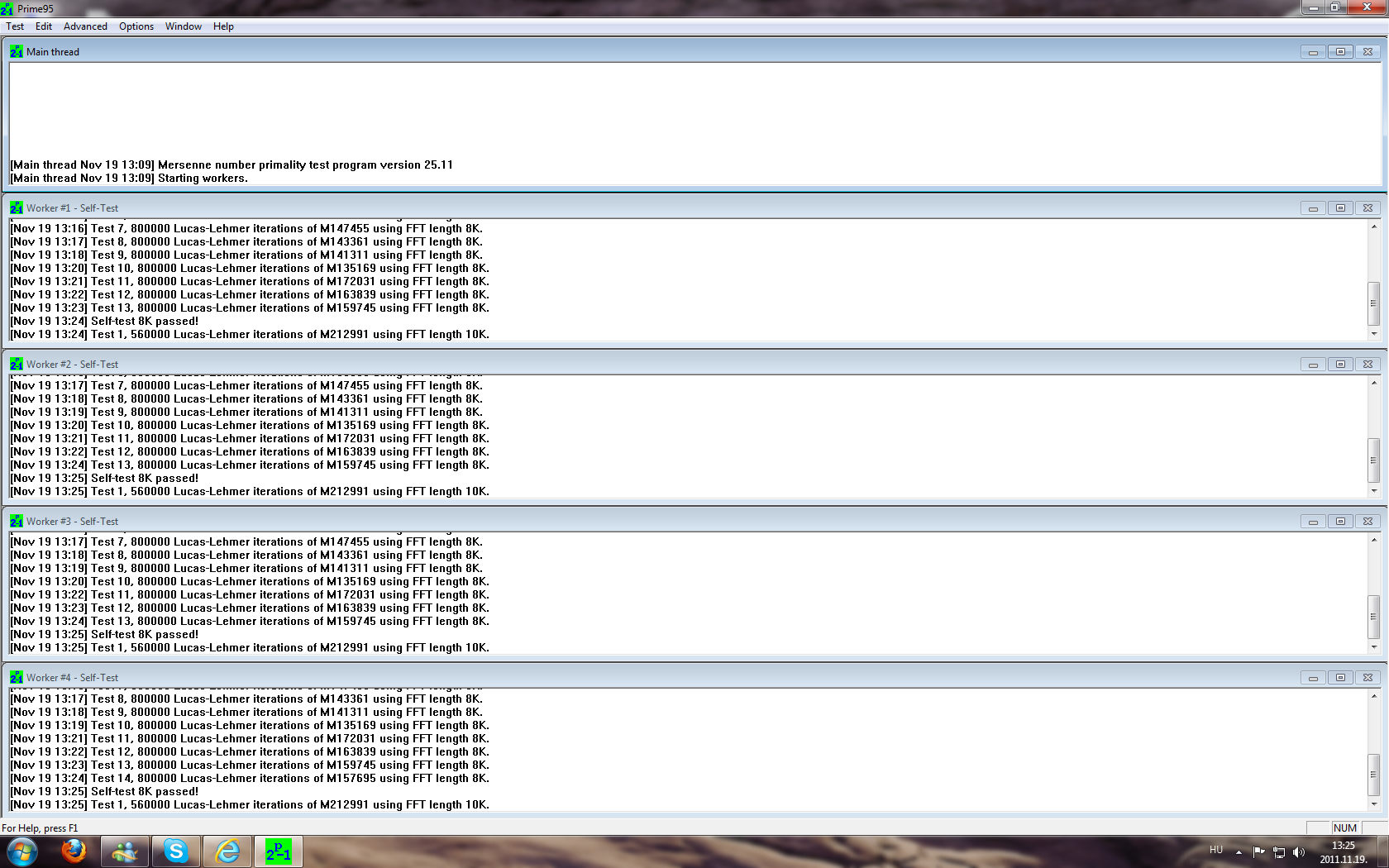Maximize the Worker #2 window

[1340, 365]
